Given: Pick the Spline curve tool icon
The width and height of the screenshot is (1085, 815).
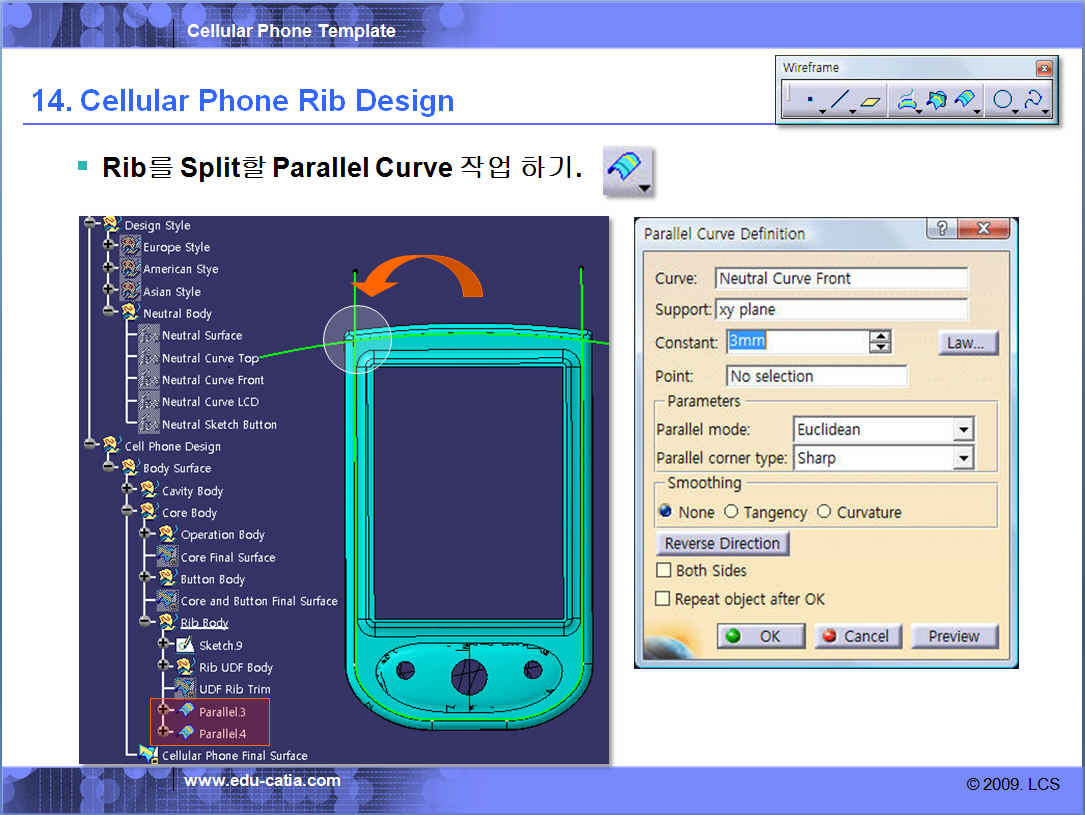Looking at the screenshot, I should click(x=1033, y=101).
